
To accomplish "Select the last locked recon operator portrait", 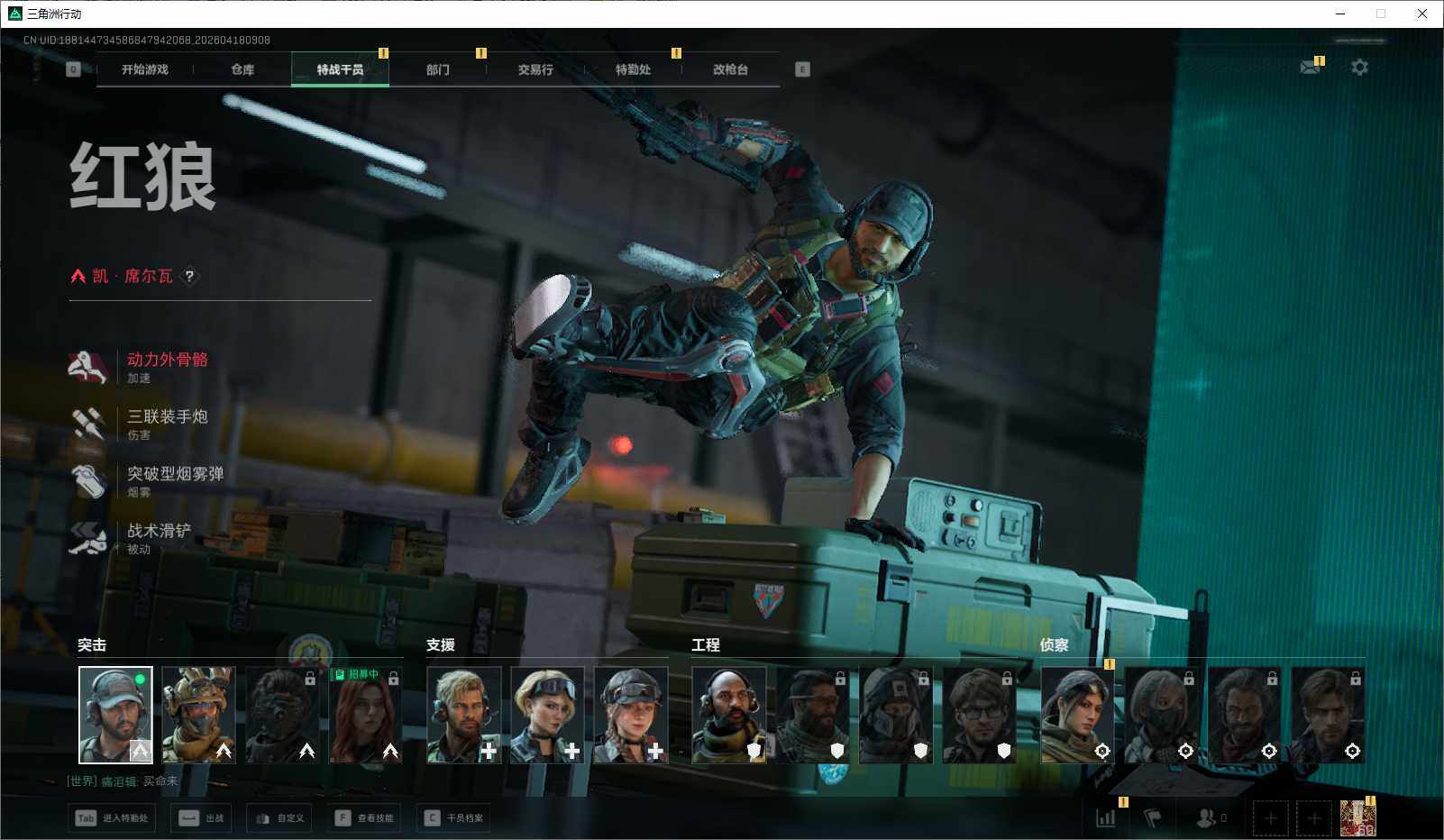I will pos(1329,715).
